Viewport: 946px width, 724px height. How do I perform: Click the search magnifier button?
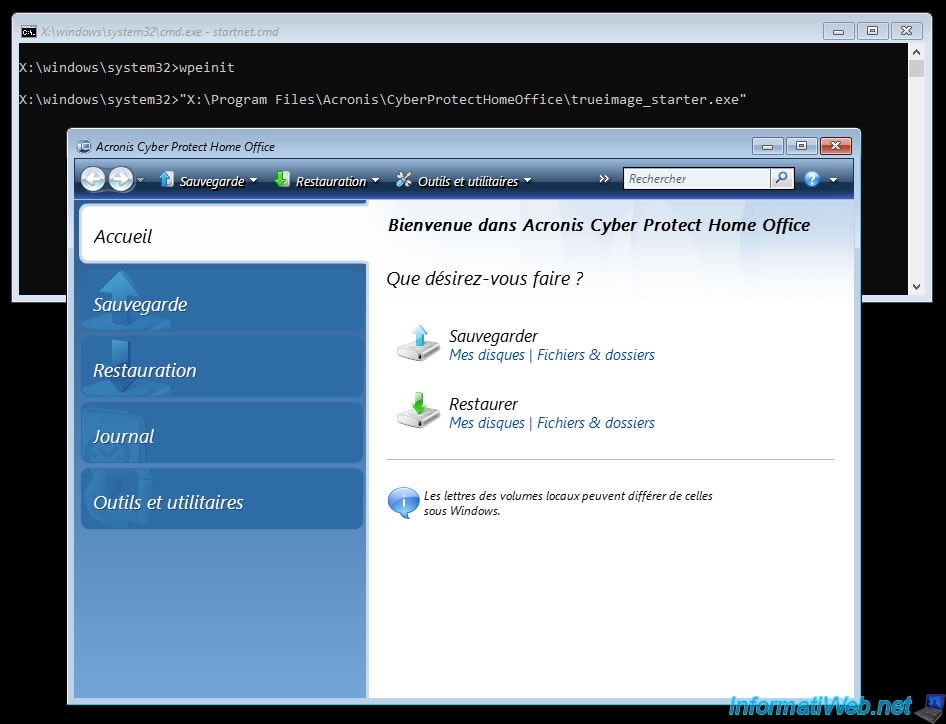pyautogui.click(x=781, y=179)
